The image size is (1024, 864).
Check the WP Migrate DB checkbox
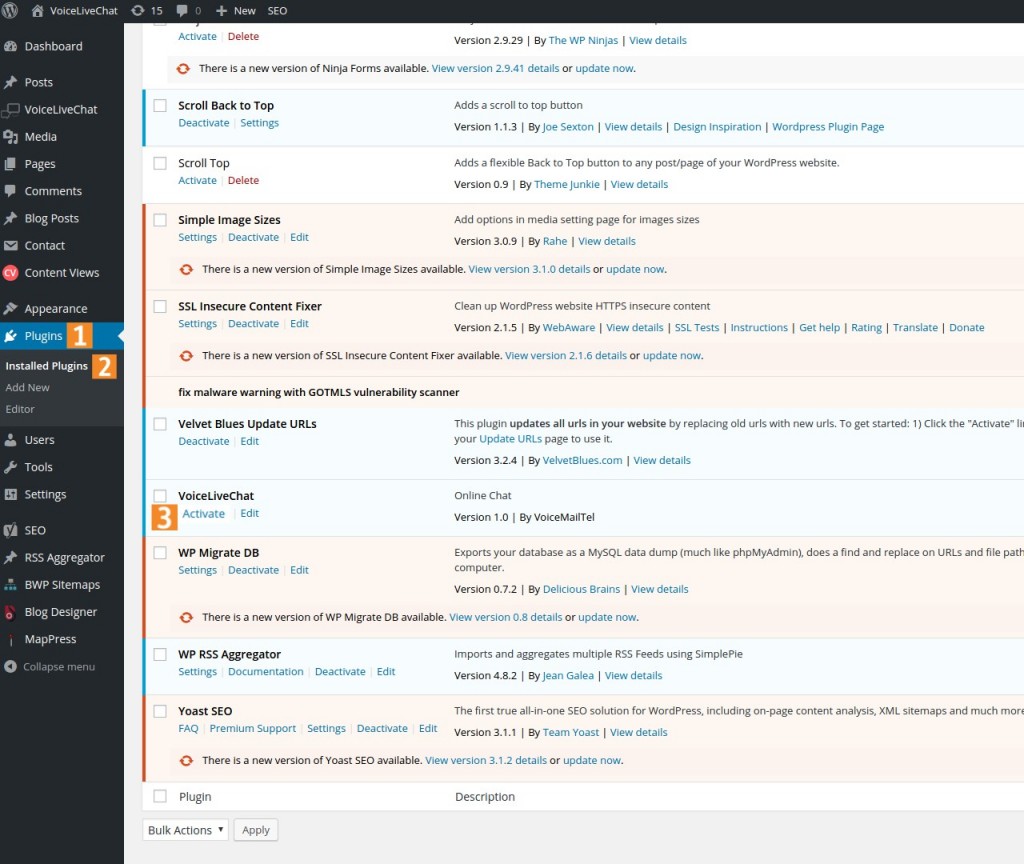click(160, 552)
